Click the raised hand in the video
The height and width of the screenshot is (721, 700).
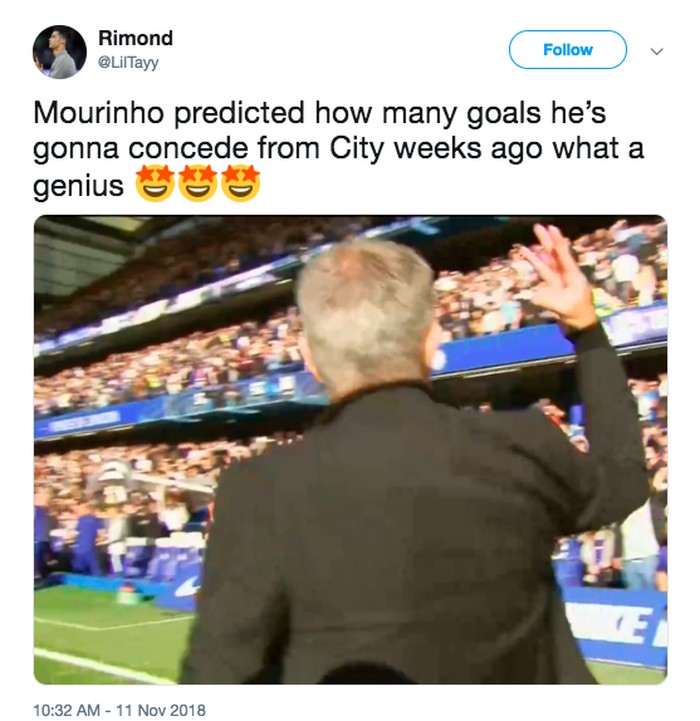pos(559,276)
